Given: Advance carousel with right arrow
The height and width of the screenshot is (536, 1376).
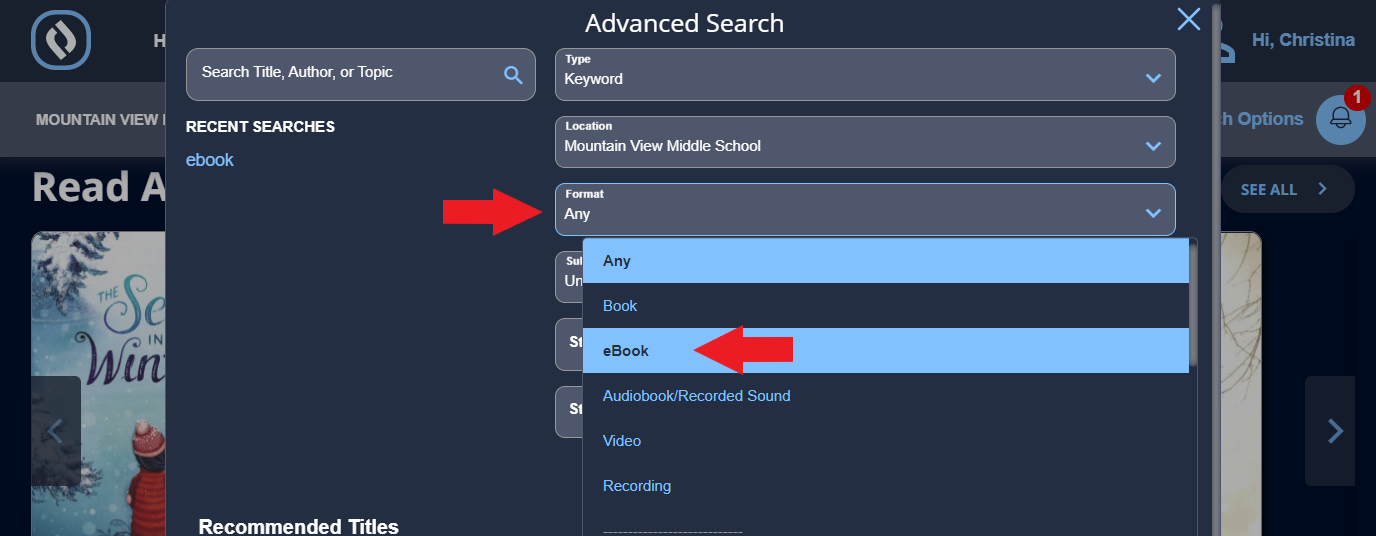Looking at the screenshot, I should point(1334,431).
